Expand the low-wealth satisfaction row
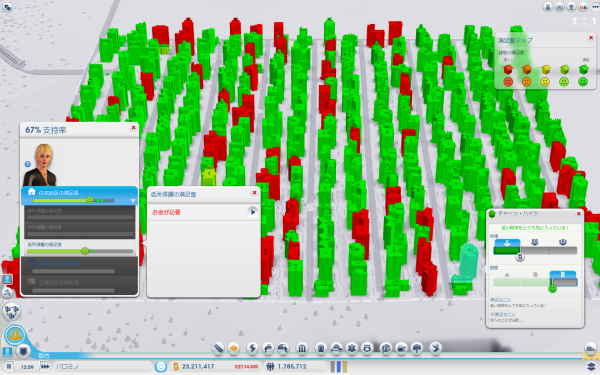 tap(80, 248)
